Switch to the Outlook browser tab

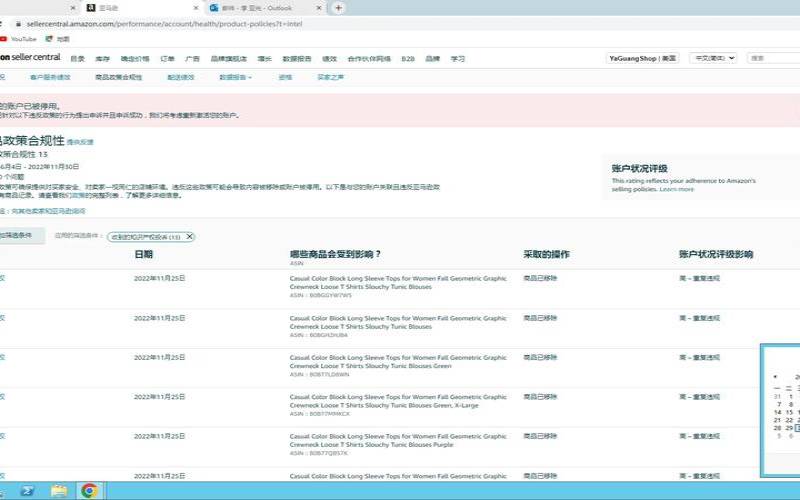[263, 8]
